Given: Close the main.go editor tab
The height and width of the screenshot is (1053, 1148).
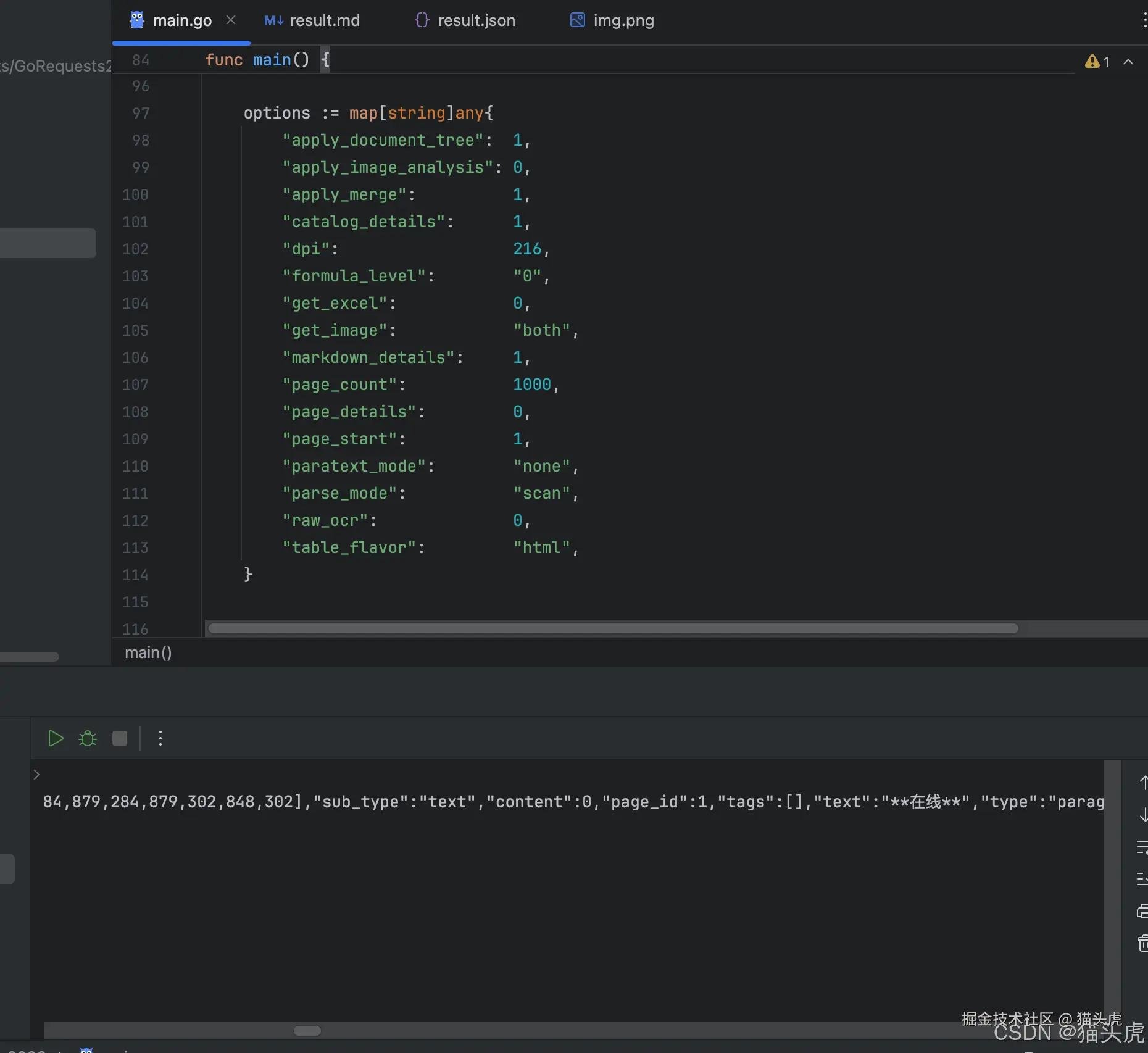Looking at the screenshot, I should [x=231, y=20].
